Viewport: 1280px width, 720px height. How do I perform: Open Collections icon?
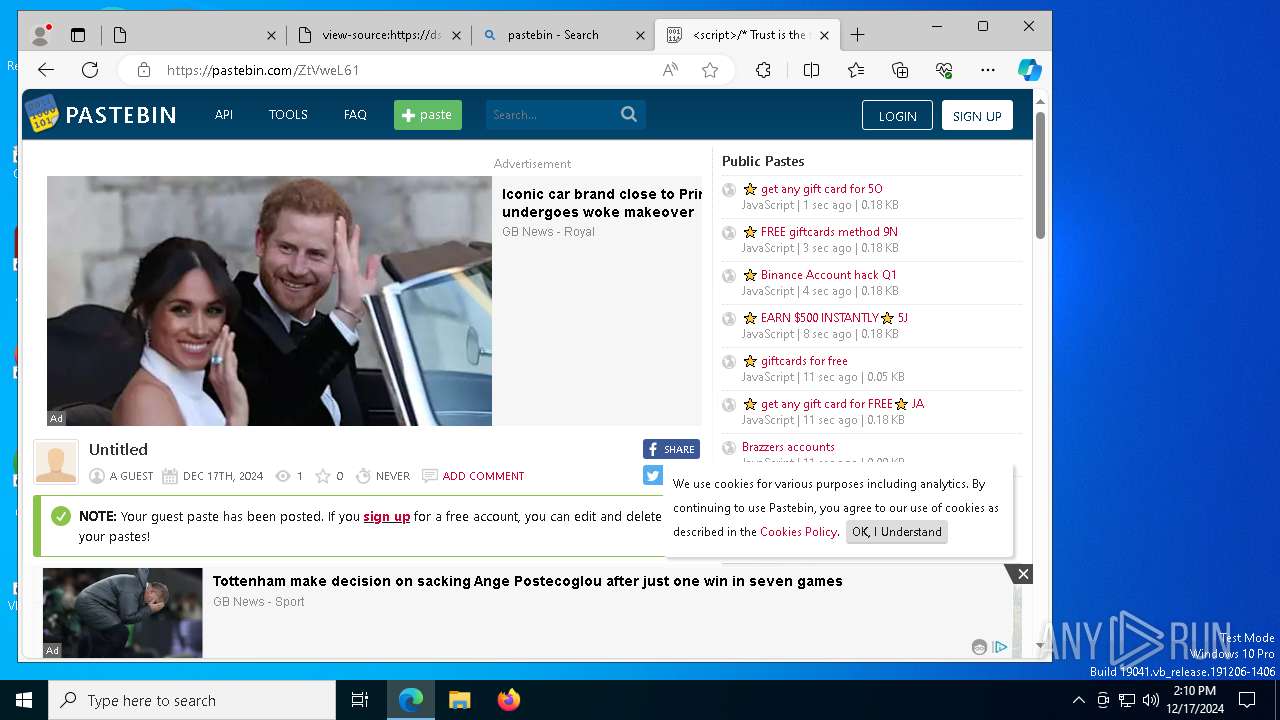(900, 70)
